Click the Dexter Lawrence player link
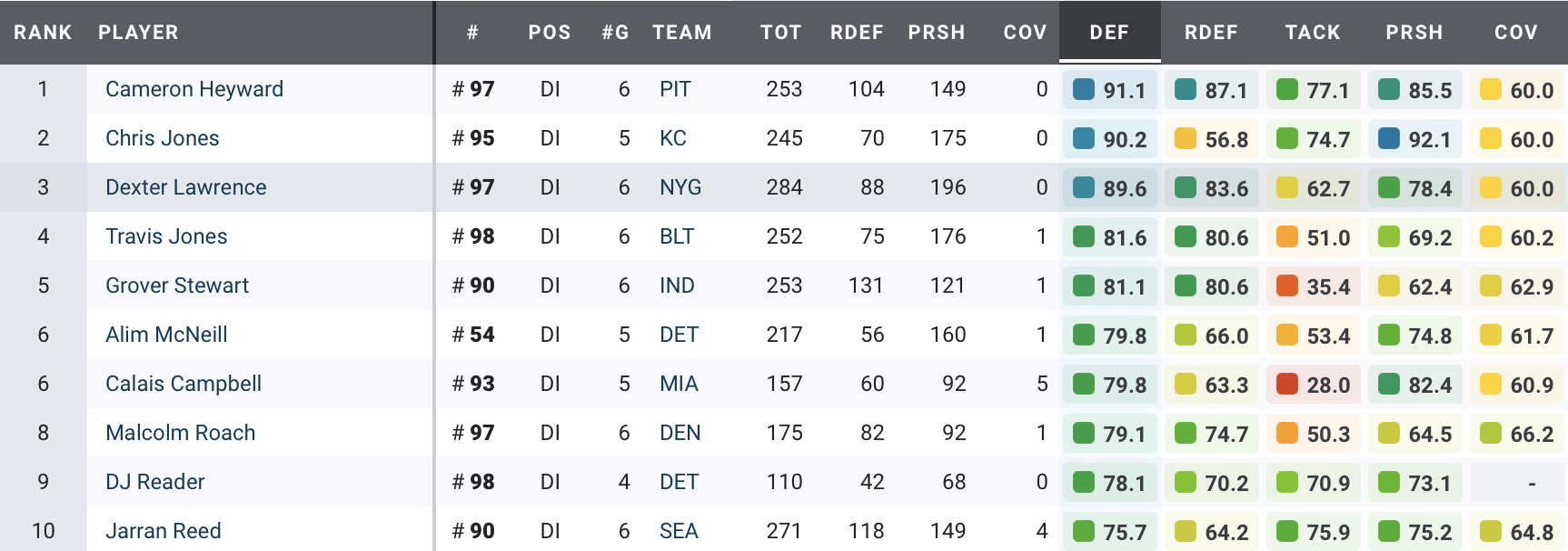Image resolution: width=1568 pixels, height=551 pixels. coord(185,187)
